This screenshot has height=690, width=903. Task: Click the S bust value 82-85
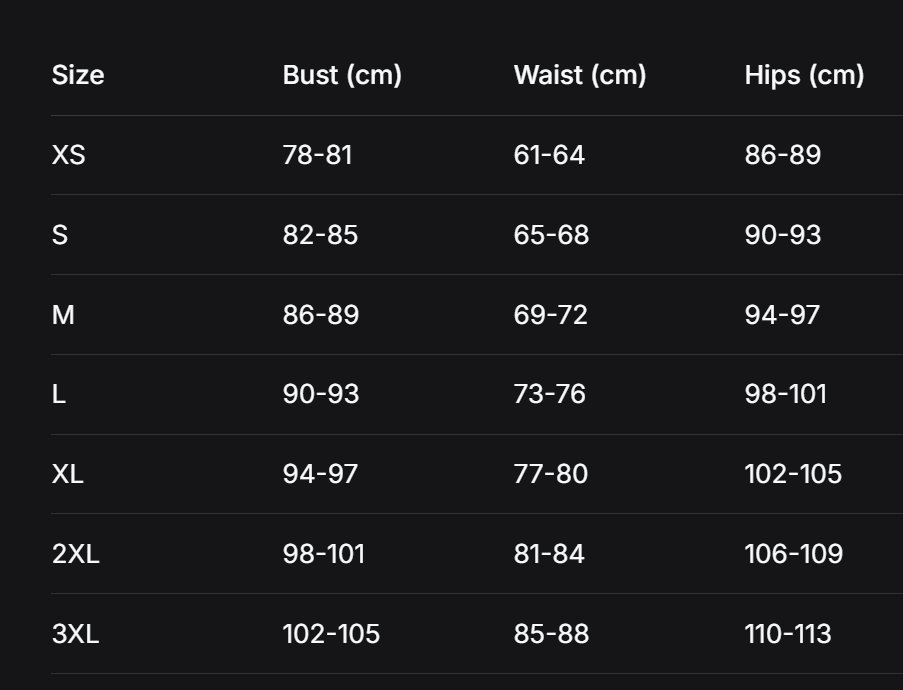tap(320, 235)
